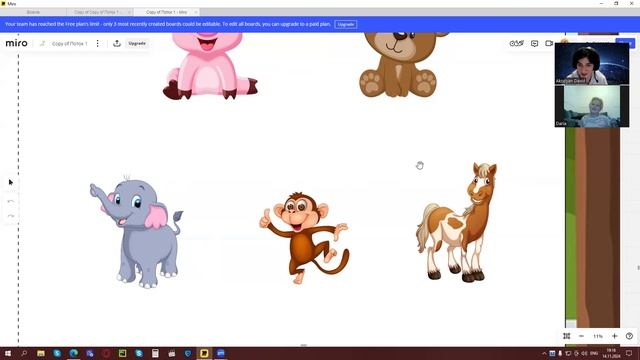
Task: Zoom out with the minus button
Action: click(x=582, y=336)
